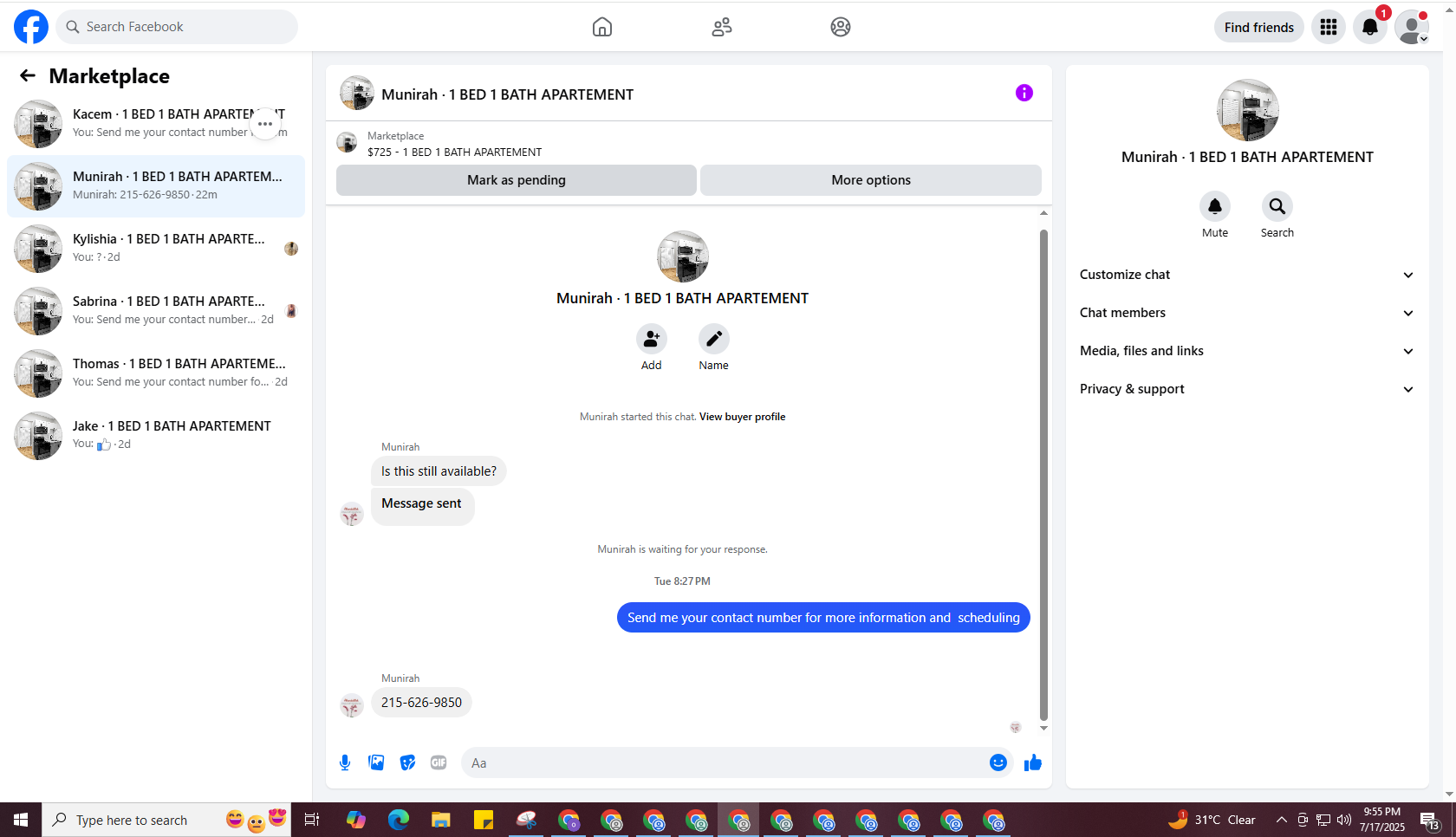Send a thumbs-up like
This screenshot has width=1456, height=837.
tap(1033, 762)
